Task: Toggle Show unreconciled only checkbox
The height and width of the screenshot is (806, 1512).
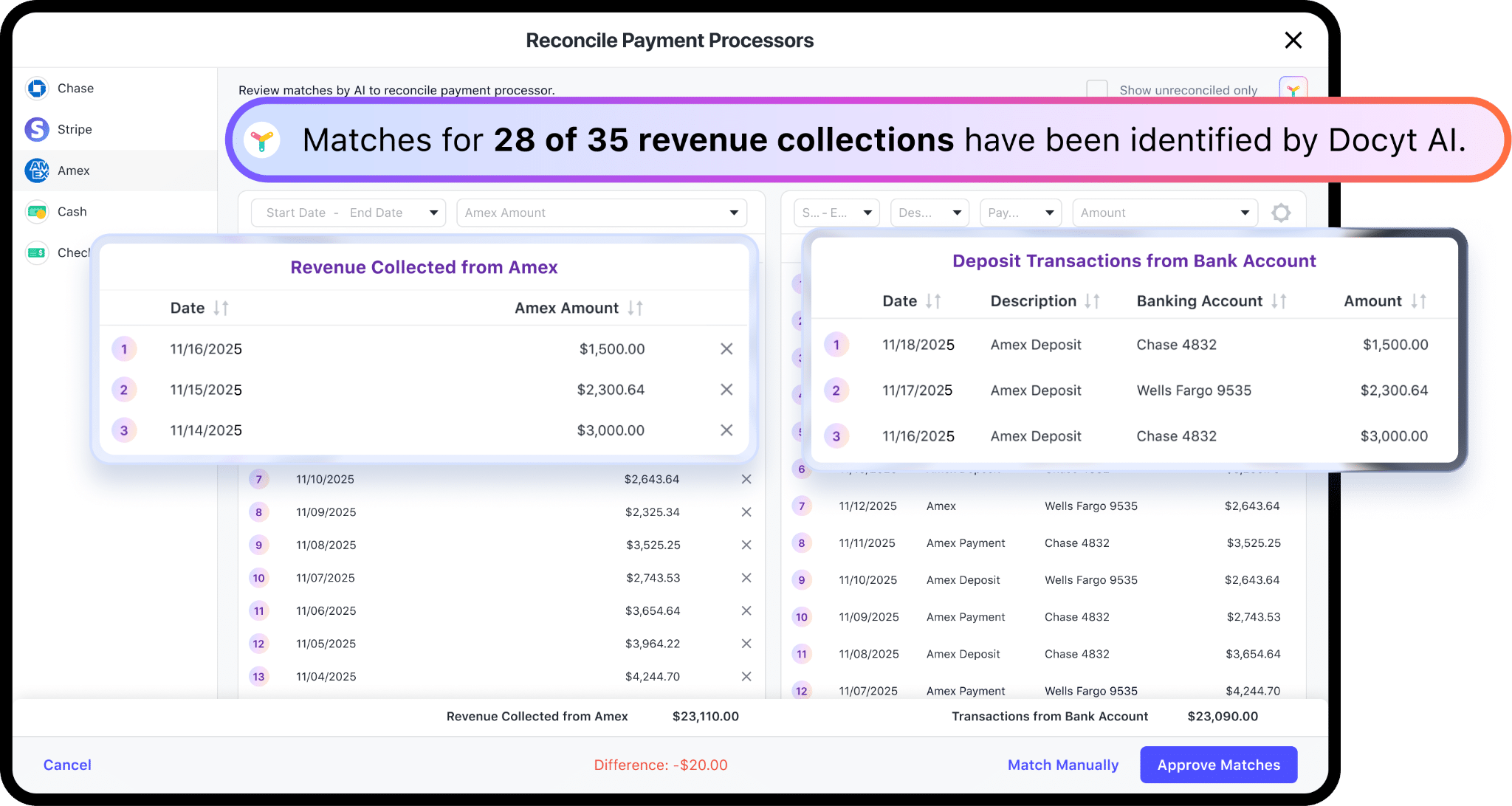Action: coord(1097,89)
